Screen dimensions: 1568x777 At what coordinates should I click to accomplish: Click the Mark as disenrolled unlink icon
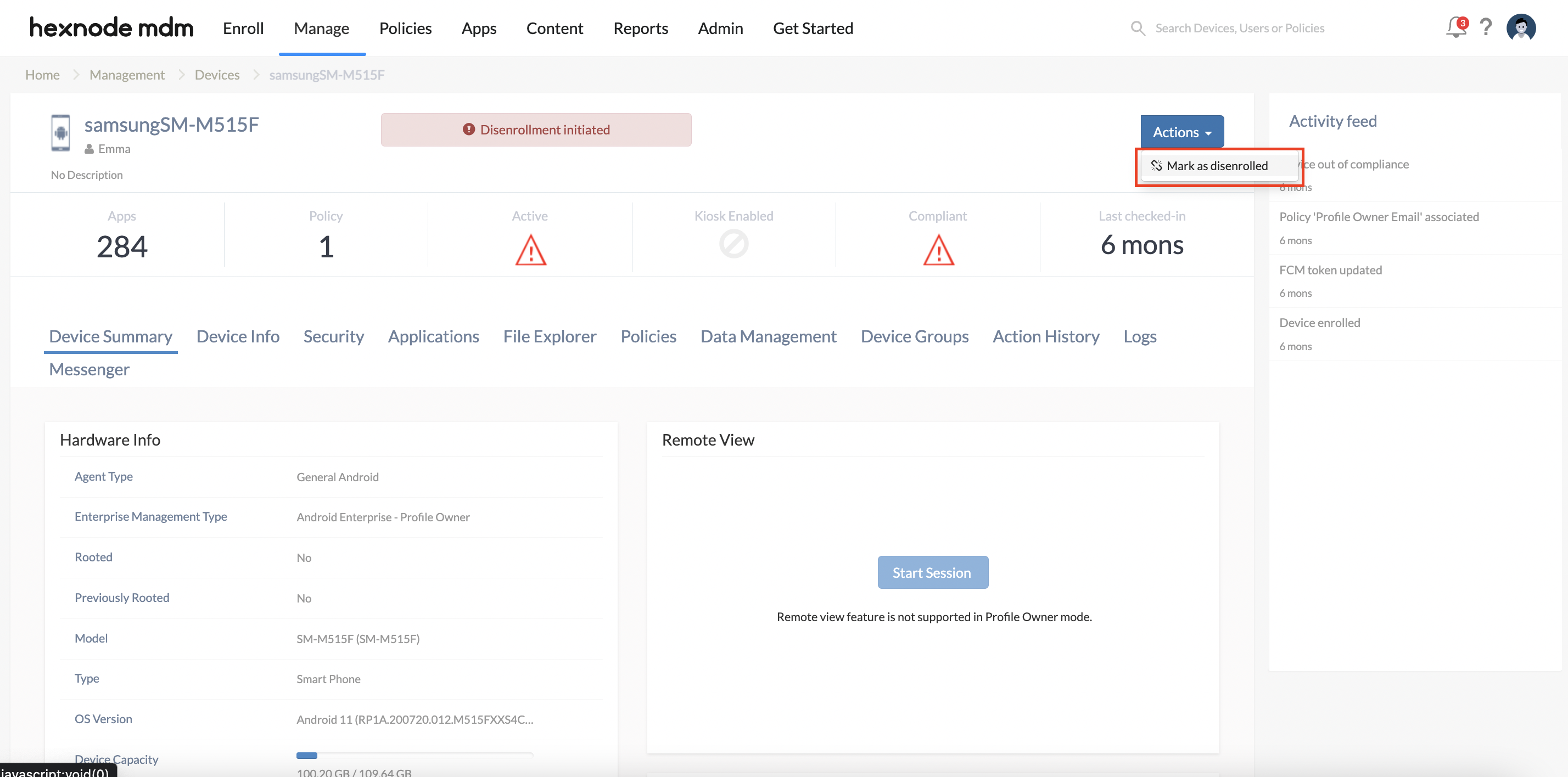click(x=1157, y=166)
